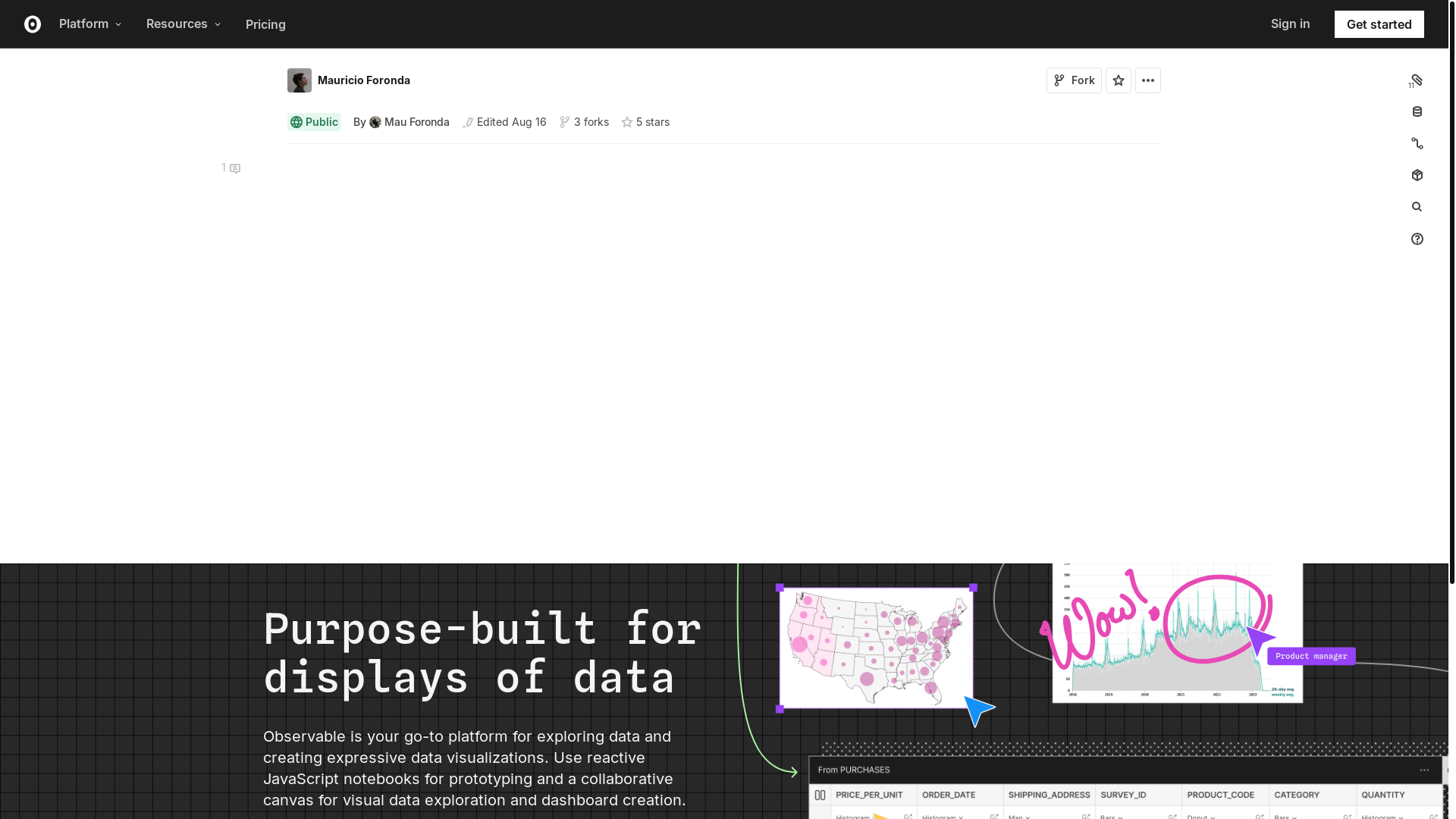Open Mauricio Foronda's large profile avatar

point(300,80)
